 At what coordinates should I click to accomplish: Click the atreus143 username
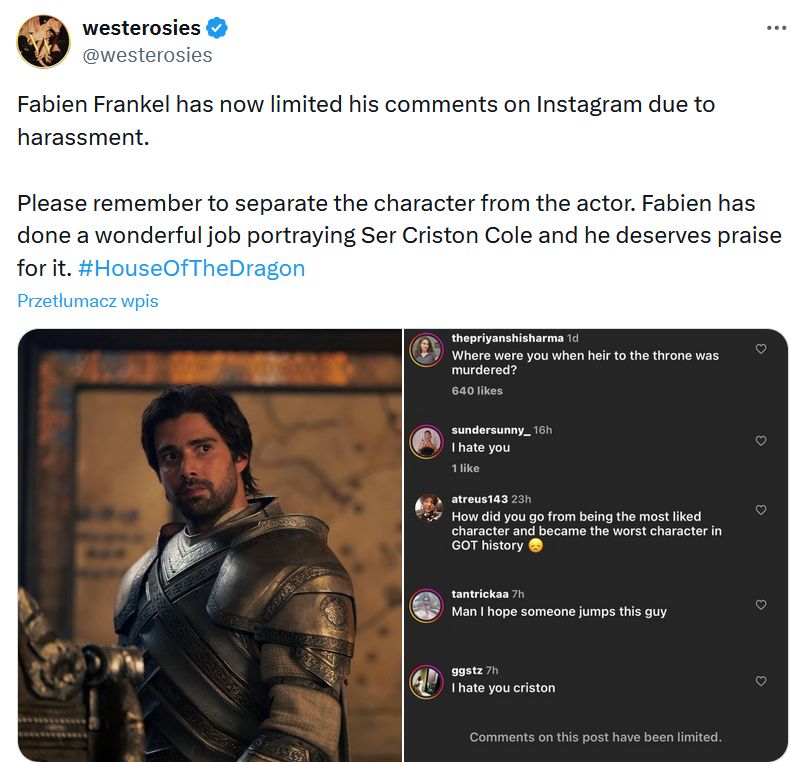coord(479,499)
